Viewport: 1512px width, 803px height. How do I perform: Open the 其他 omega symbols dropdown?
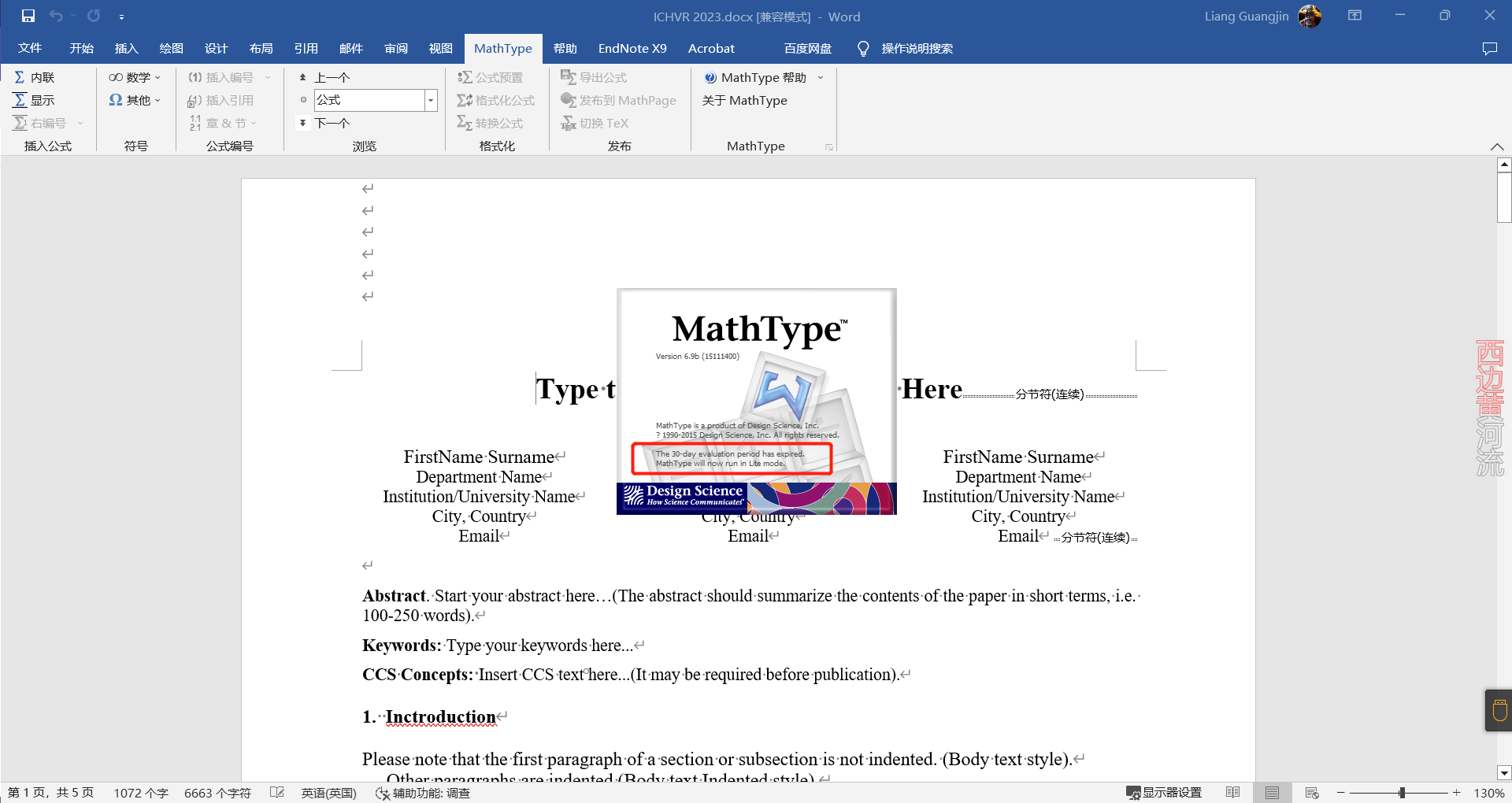tap(135, 100)
